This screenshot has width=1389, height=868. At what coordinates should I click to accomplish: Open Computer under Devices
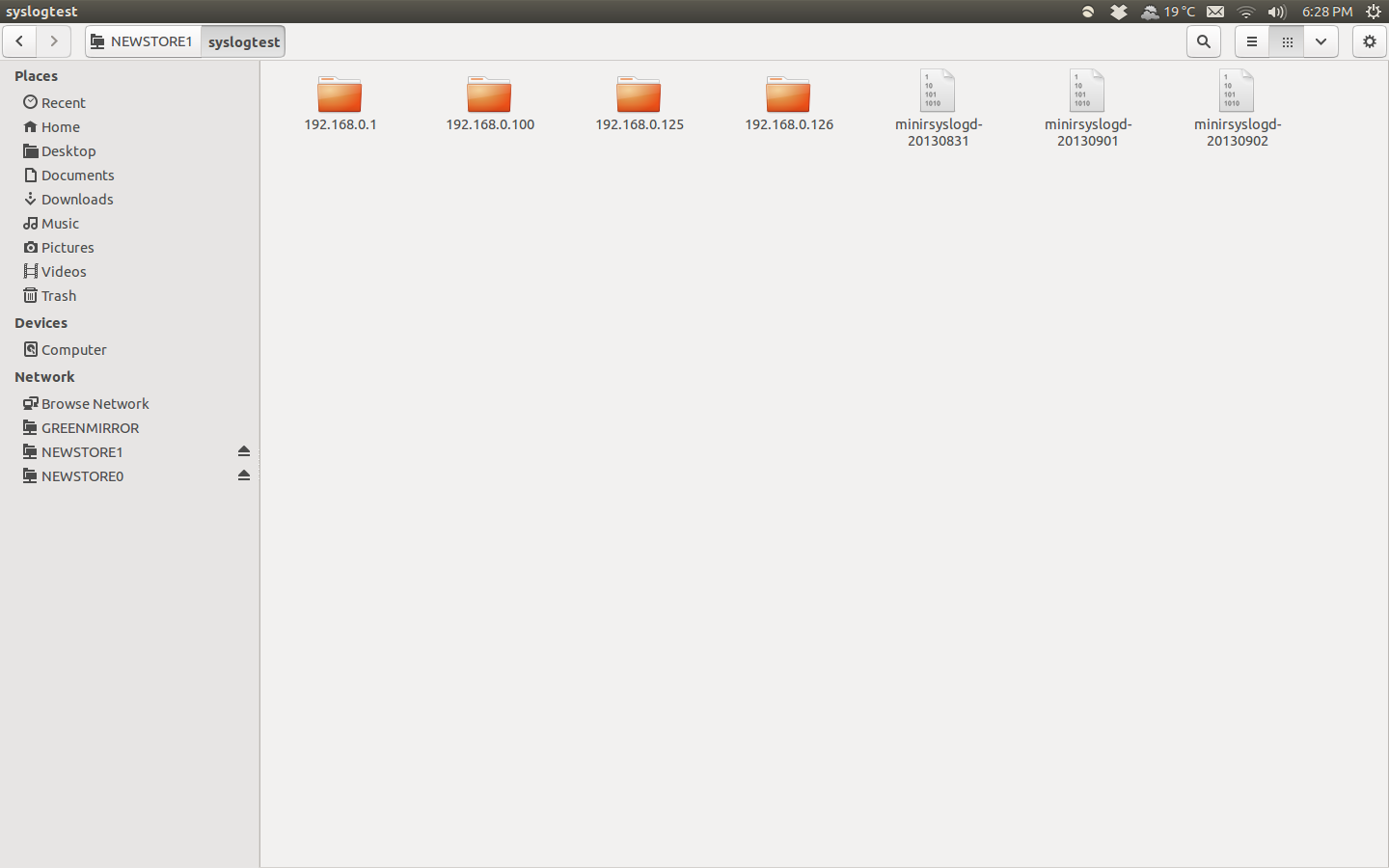[130, 349]
